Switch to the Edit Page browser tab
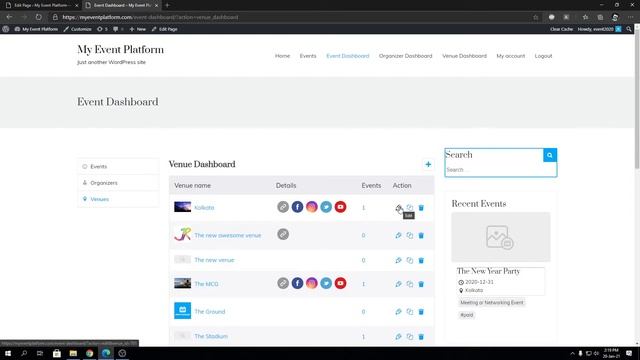This screenshot has height=360, width=640. click(41, 5)
